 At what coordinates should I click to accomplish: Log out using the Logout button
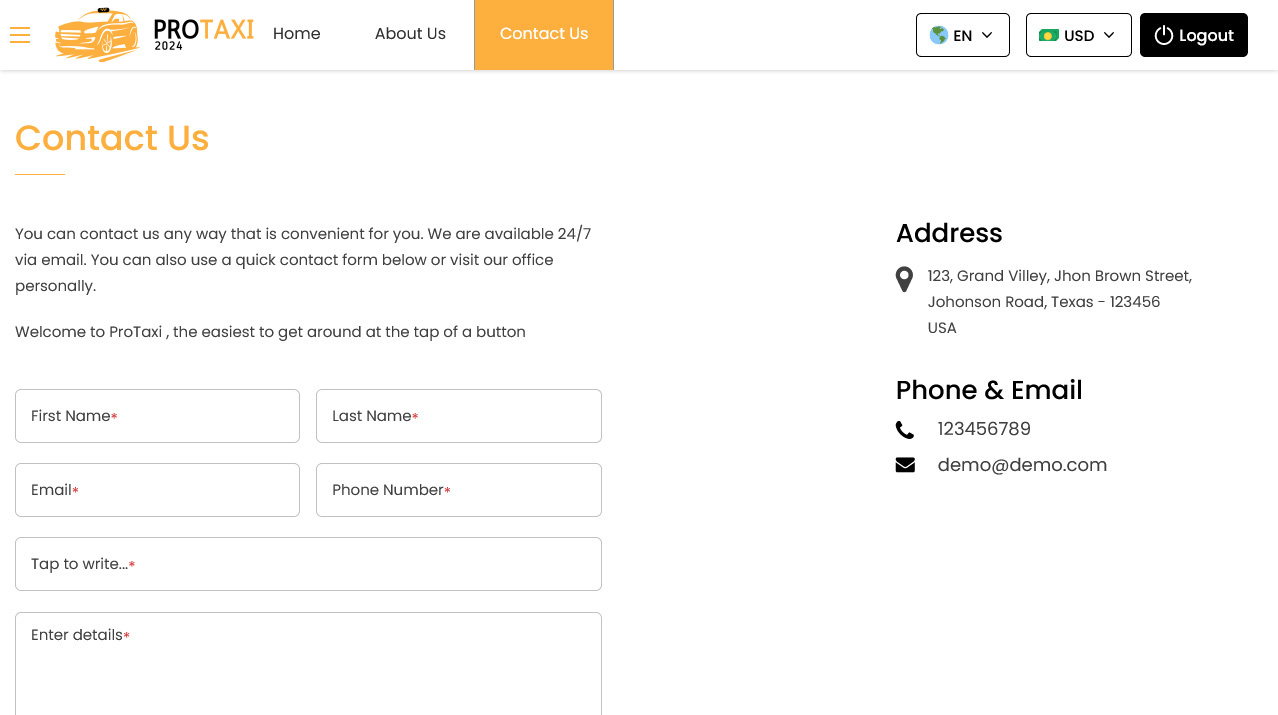pyautogui.click(x=1194, y=35)
